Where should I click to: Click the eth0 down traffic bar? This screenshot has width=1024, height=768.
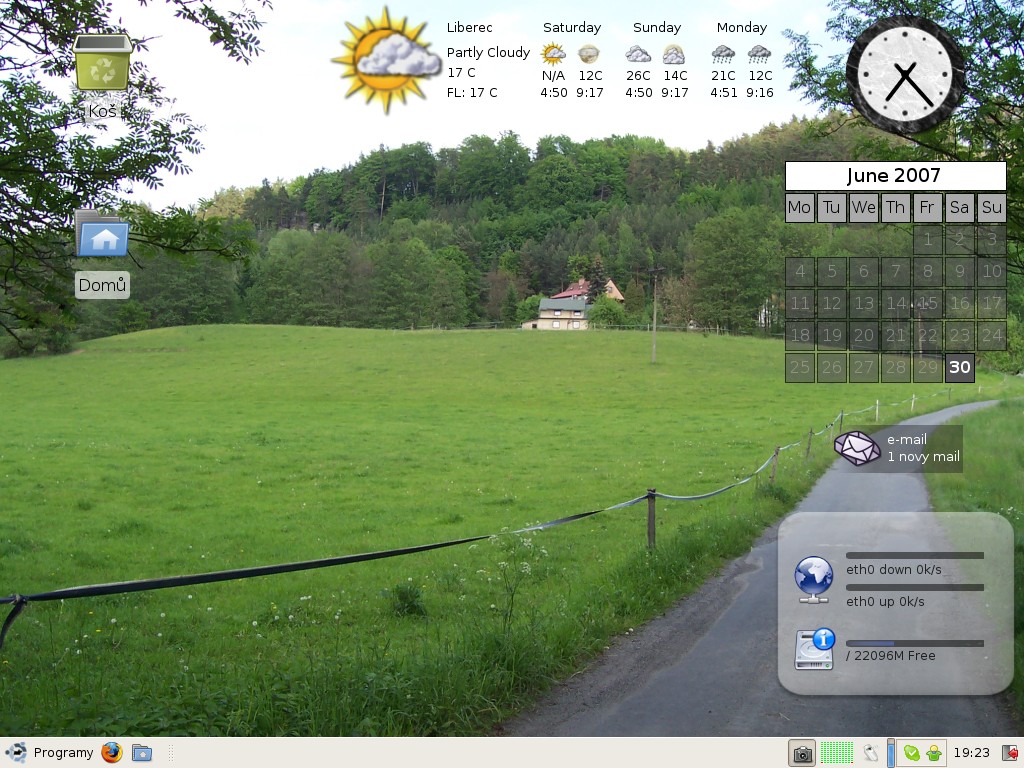[914, 555]
